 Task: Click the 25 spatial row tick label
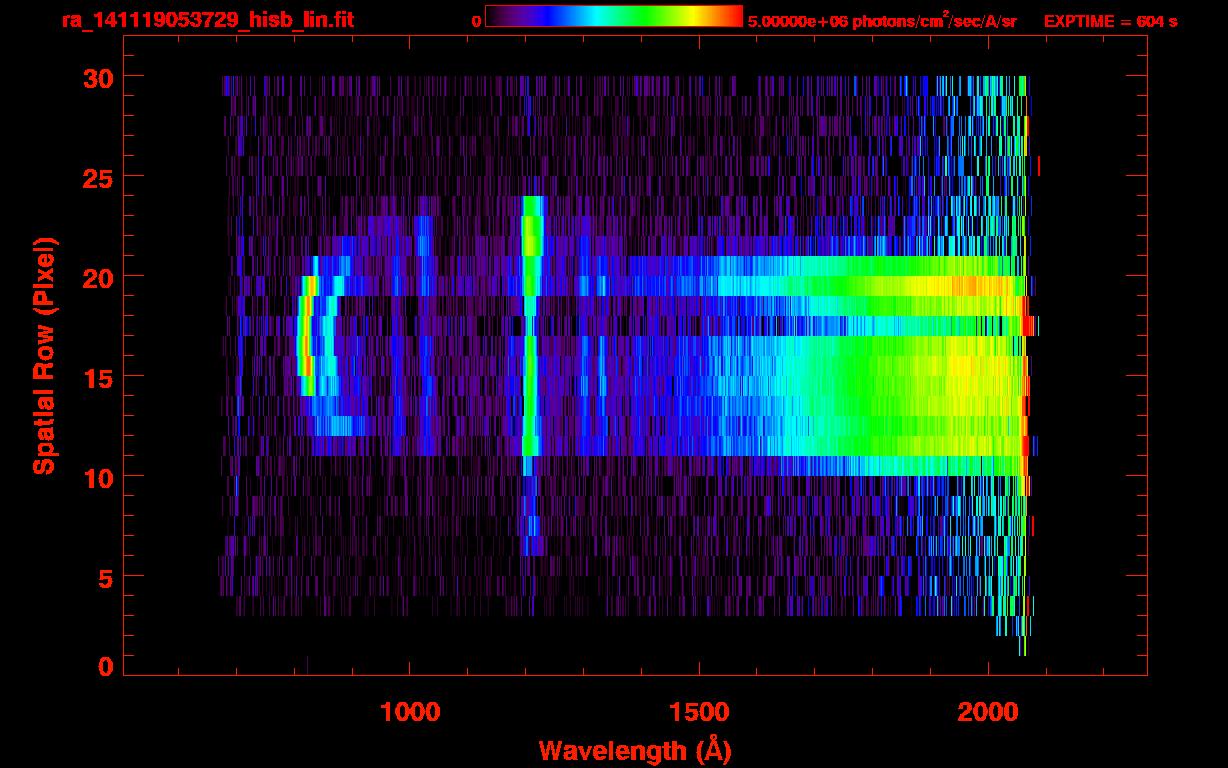98,177
